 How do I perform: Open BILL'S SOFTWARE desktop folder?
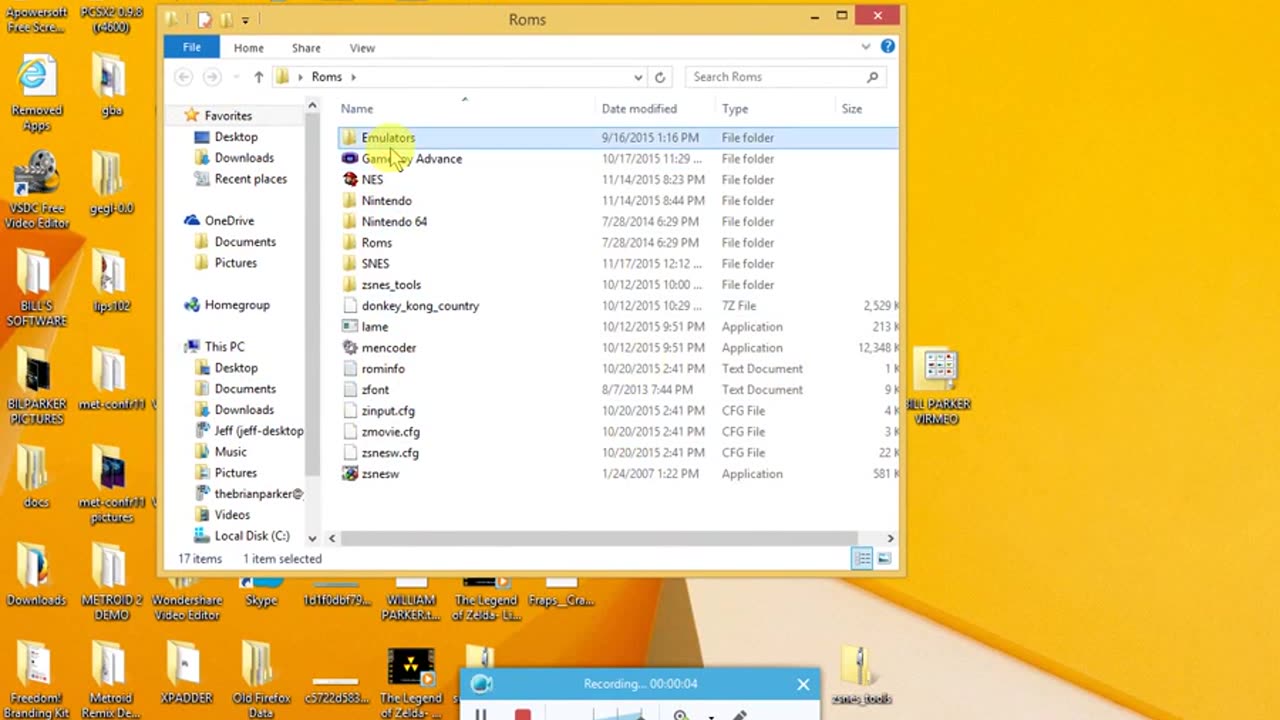coord(37,287)
